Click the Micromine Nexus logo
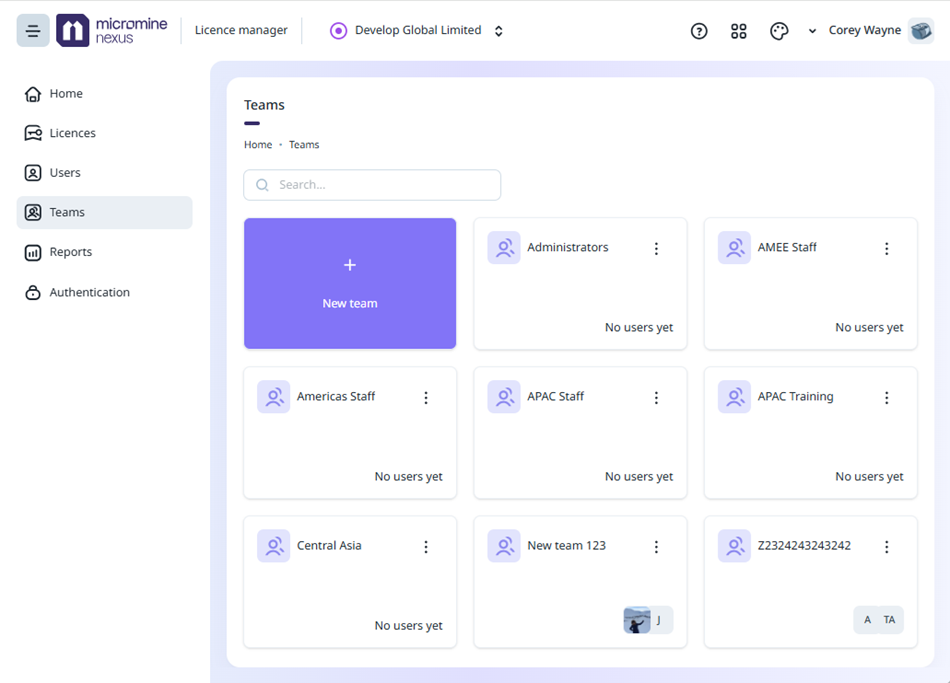The image size is (950, 683). tap(112, 30)
